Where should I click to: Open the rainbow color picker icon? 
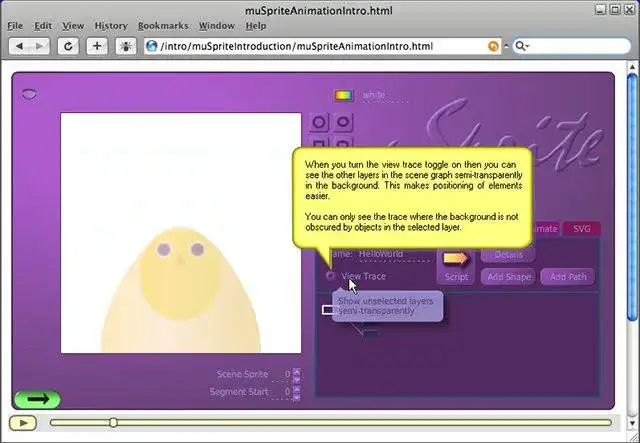coord(344,96)
